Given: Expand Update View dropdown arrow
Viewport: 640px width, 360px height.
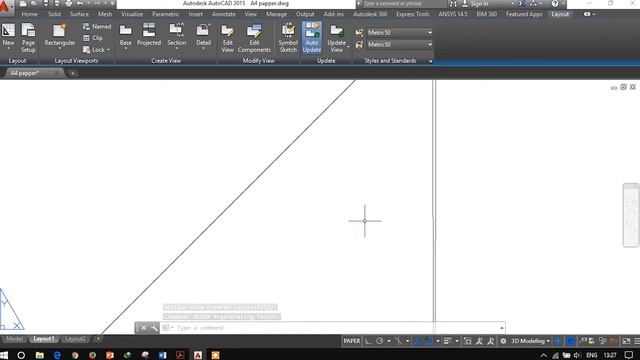Looking at the screenshot, I should (348, 47).
